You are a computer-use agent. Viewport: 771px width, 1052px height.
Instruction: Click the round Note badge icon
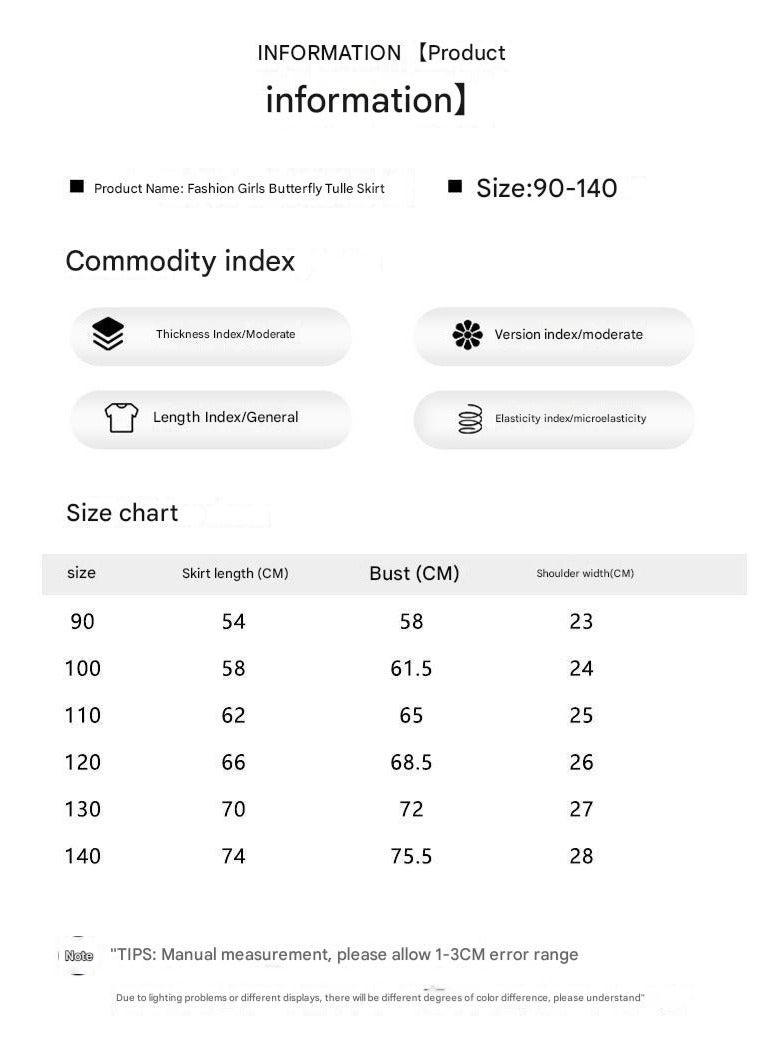click(x=79, y=956)
